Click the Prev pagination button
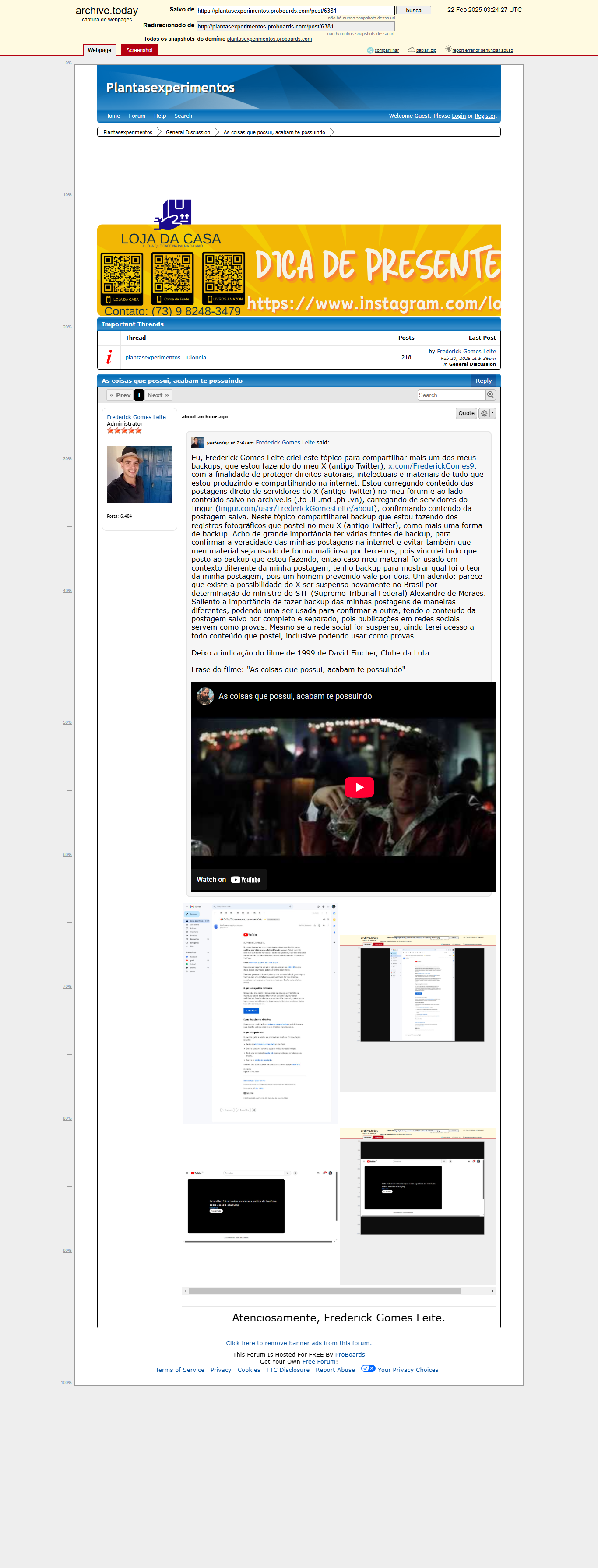This screenshot has height=1568, width=598. click(x=120, y=395)
